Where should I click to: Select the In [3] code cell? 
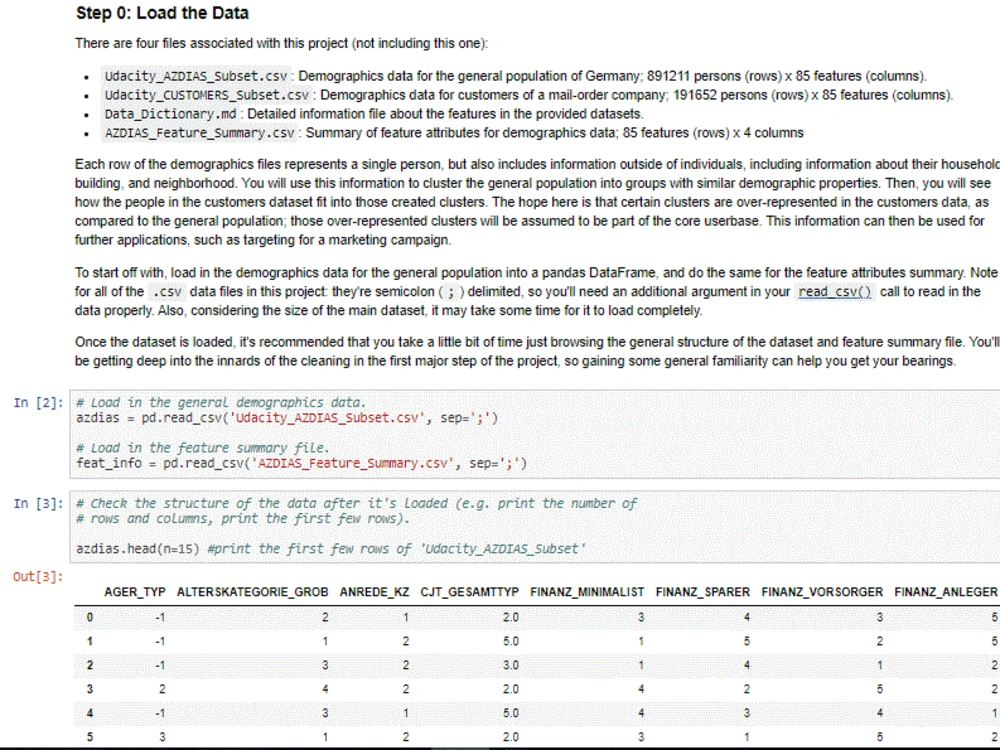click(x=300, y=525)
